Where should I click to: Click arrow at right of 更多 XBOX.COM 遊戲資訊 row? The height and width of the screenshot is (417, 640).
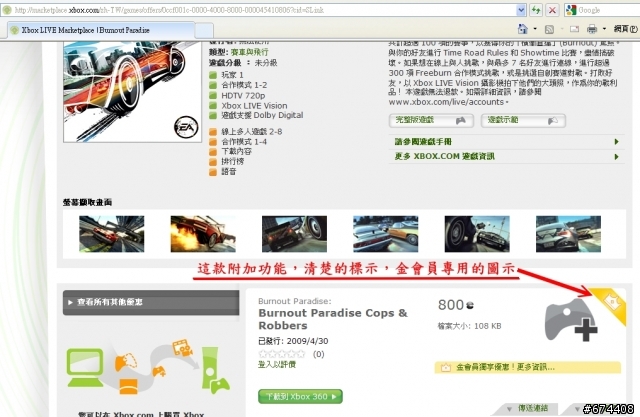point(616,156)
